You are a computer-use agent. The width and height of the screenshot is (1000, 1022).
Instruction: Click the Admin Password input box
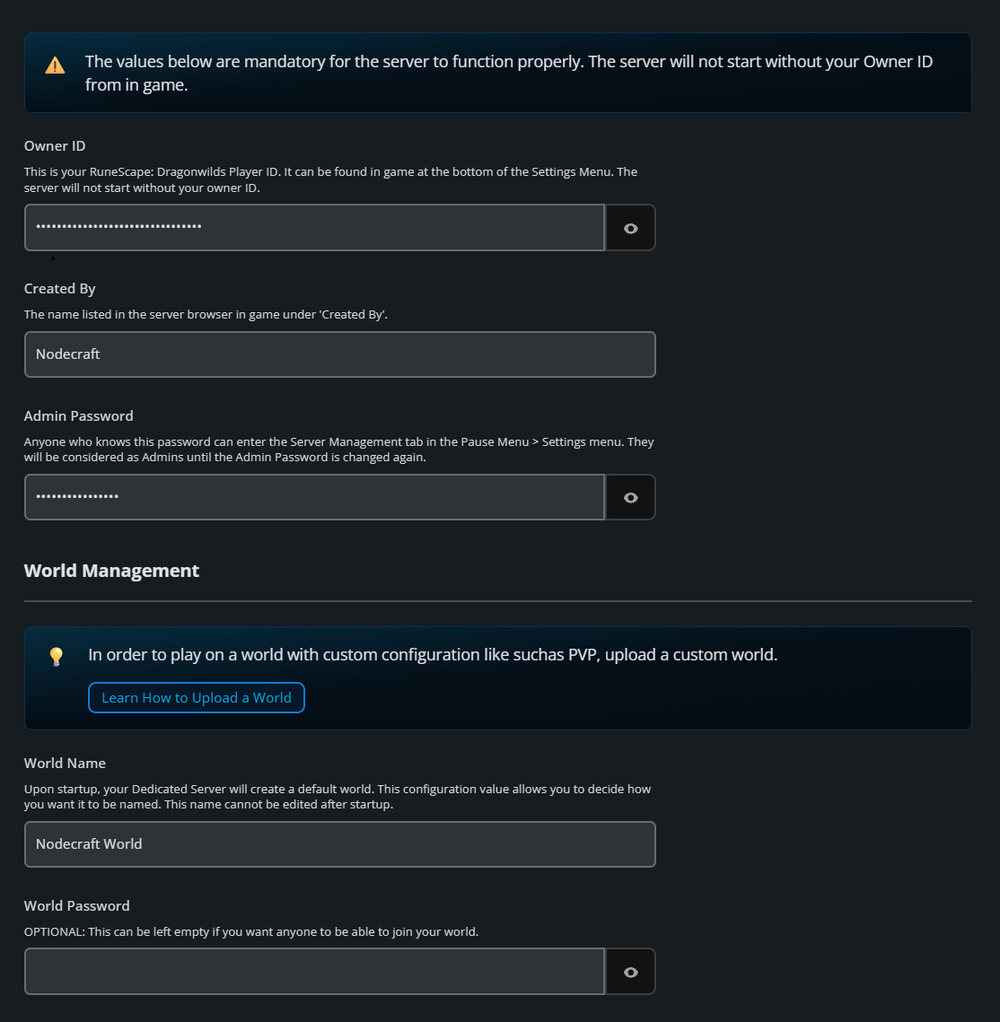pyautogui.click(x=314, y=496)
